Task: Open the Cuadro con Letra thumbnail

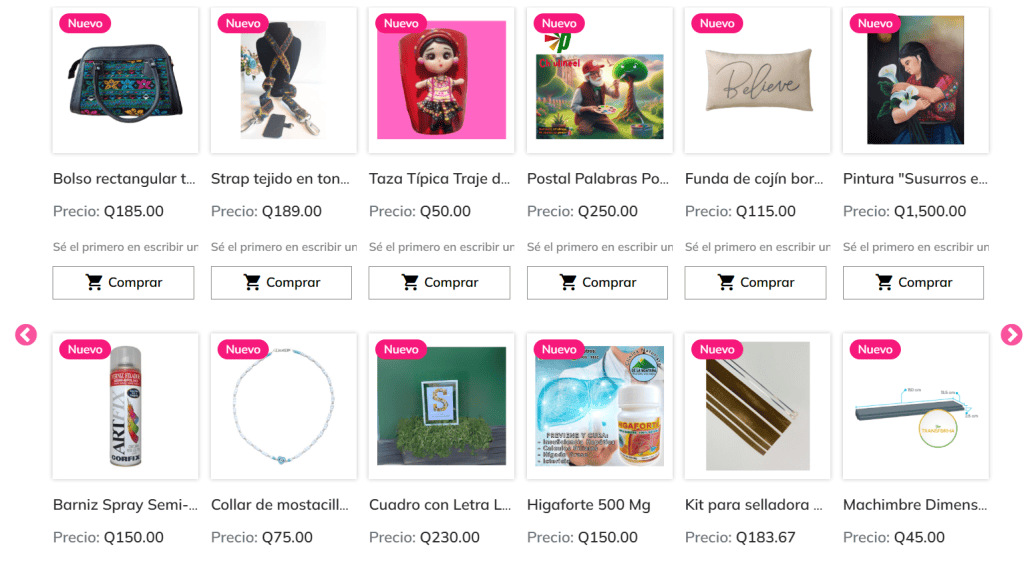Action: (x=441, y=406)
